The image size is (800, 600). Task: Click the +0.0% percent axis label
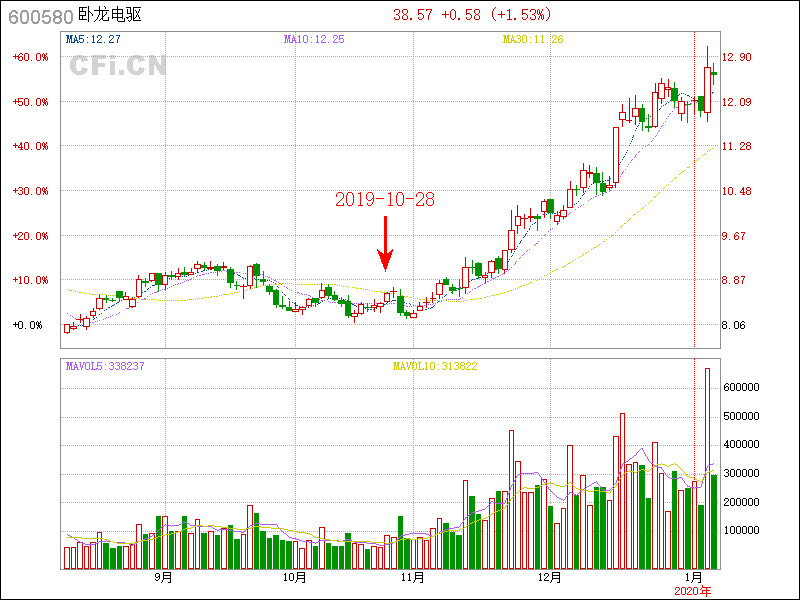[28, 325]
